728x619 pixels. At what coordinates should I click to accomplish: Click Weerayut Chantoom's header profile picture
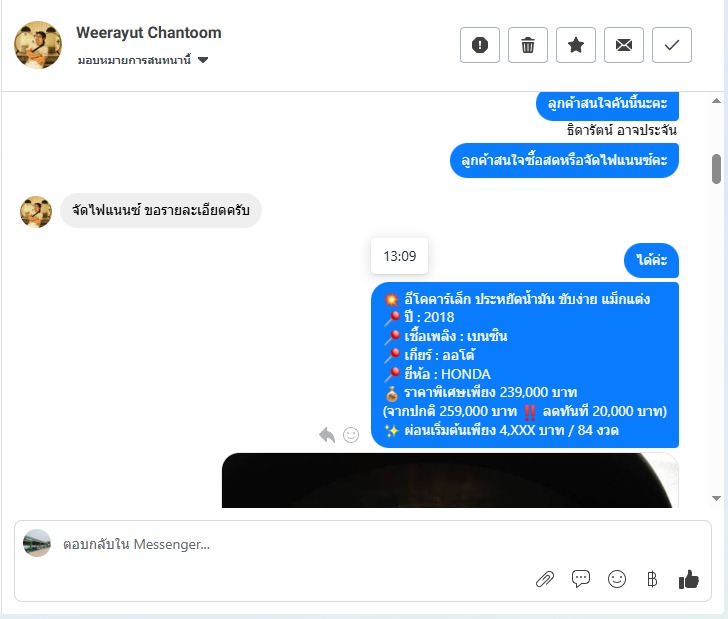[x=38, y=45]
